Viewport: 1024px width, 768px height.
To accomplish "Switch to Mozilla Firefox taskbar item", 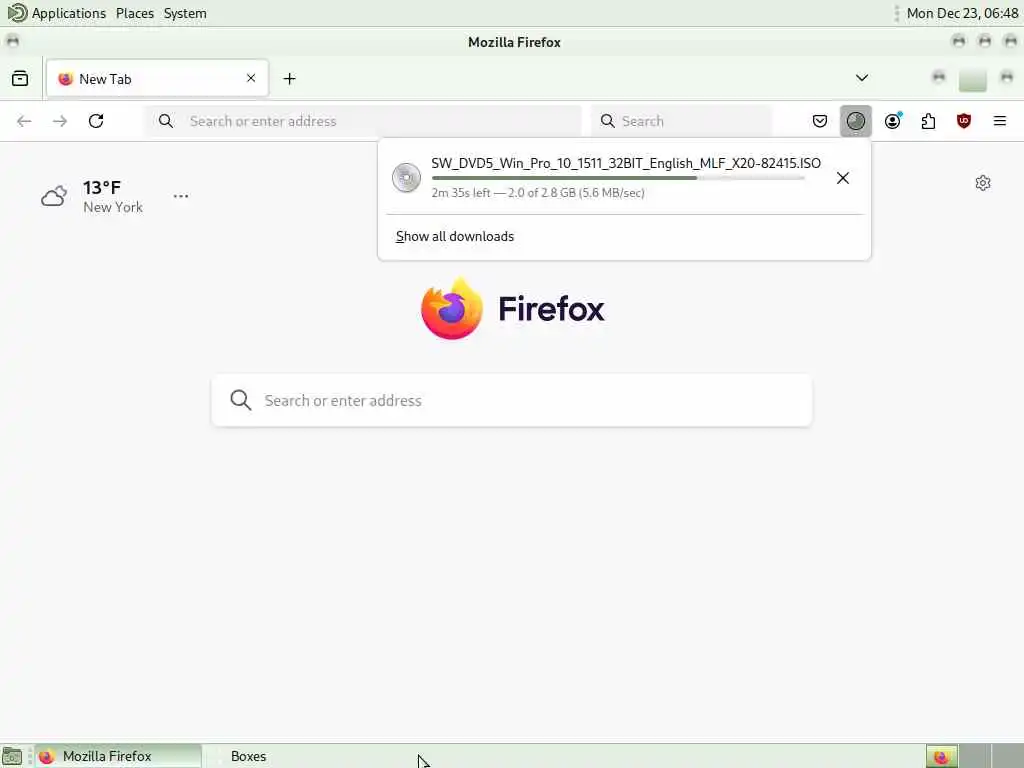I will [x=118, y=756].
